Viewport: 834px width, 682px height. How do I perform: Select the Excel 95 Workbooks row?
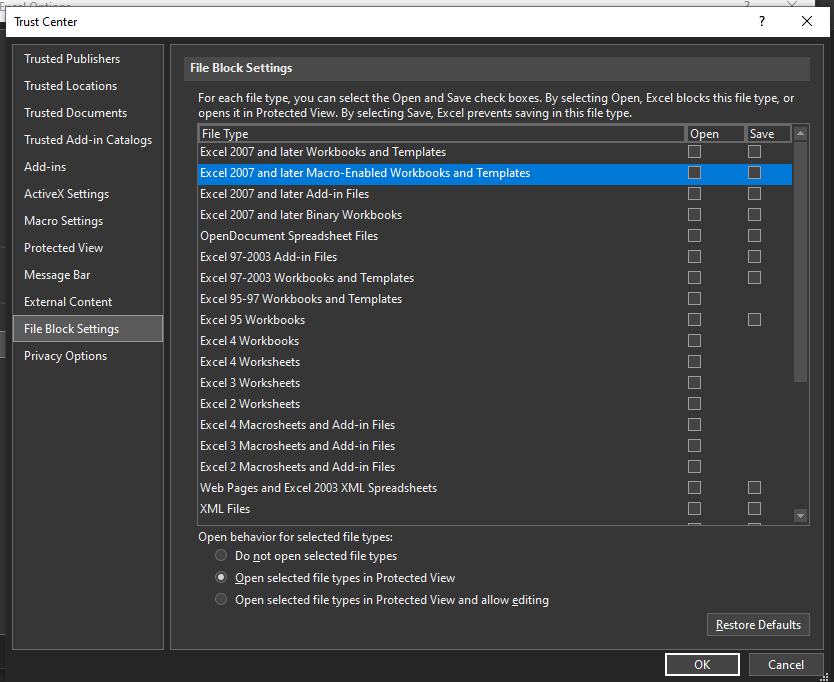[495, 320]
